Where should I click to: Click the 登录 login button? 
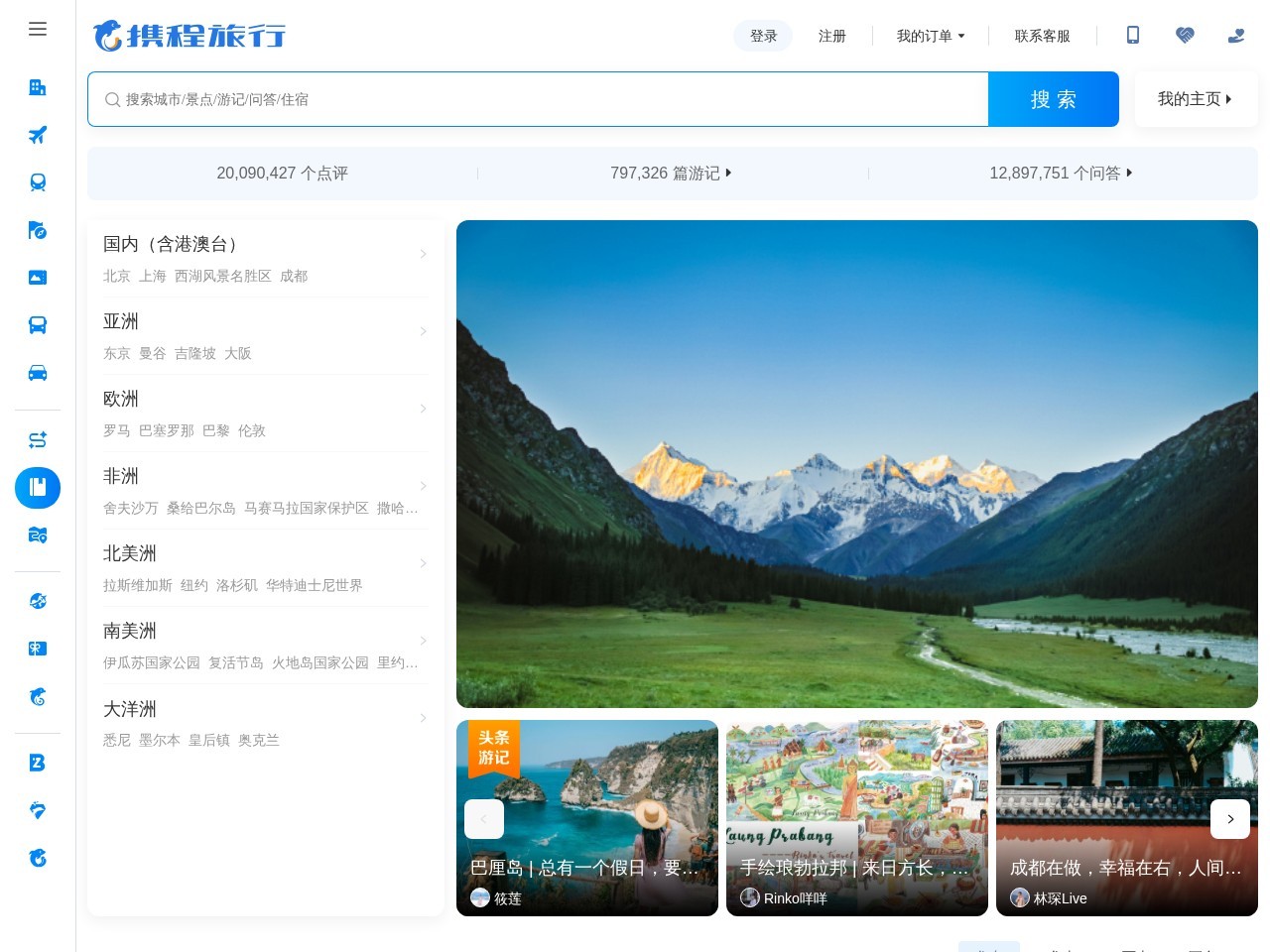point(763,36)
